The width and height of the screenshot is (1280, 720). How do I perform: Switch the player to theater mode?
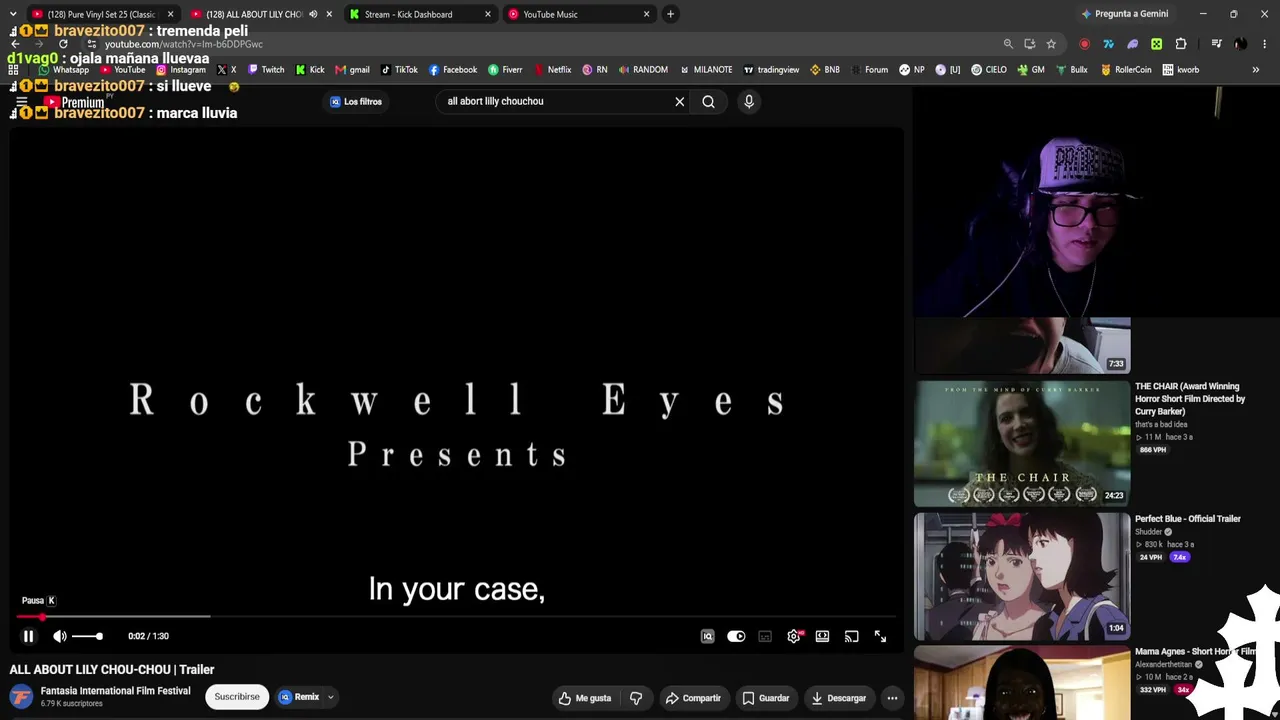(x=822, y=636)
